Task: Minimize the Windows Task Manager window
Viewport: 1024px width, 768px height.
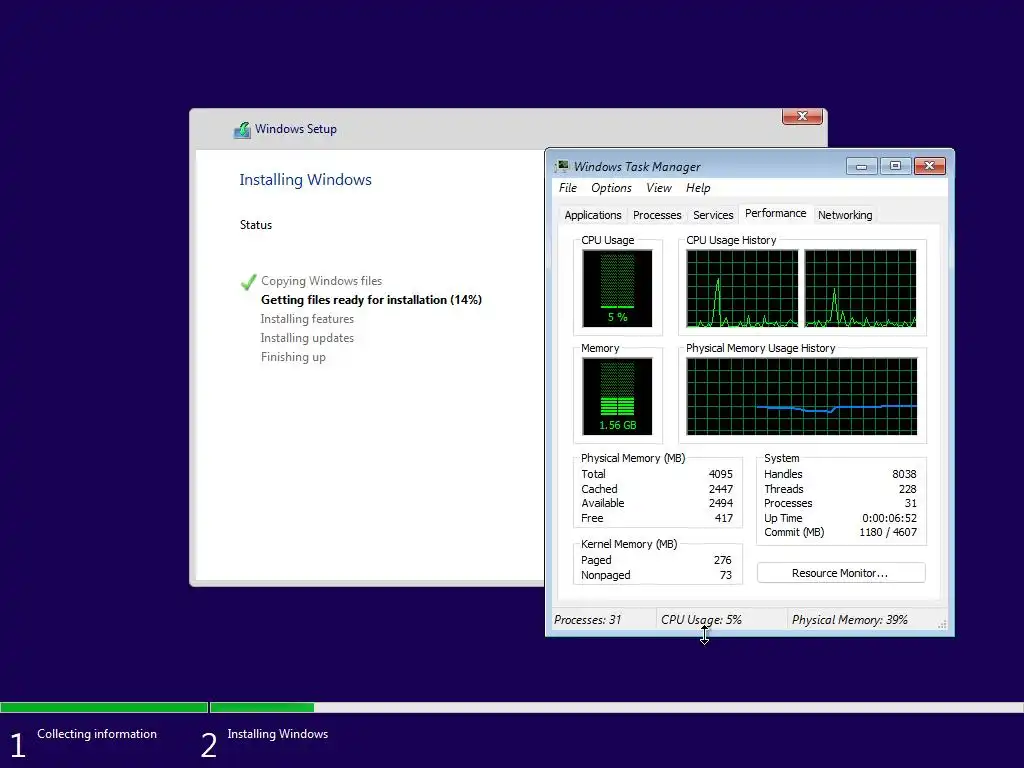Action: (x=861, y=166)
